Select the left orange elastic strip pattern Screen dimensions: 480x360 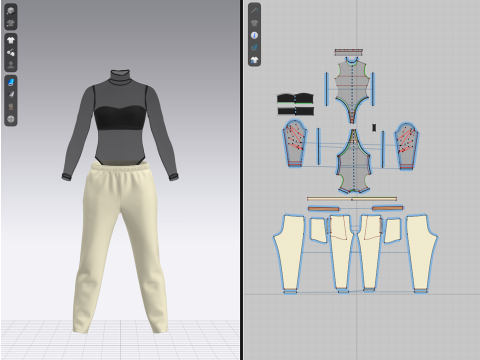[324, 209]
